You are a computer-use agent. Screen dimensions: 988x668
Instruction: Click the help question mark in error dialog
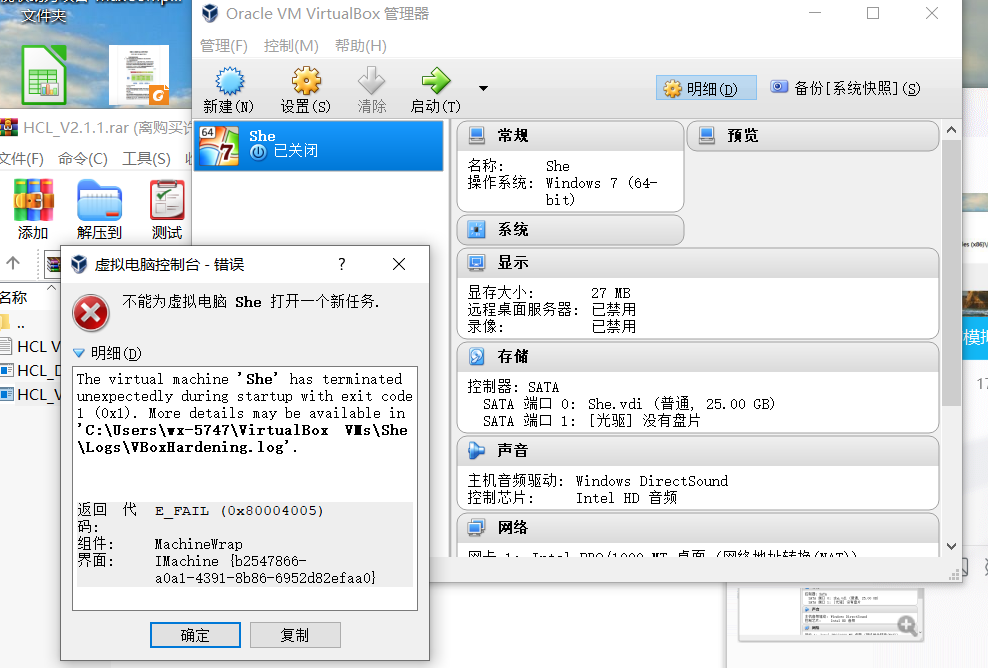pyautogui.click(x=342, y=264)
